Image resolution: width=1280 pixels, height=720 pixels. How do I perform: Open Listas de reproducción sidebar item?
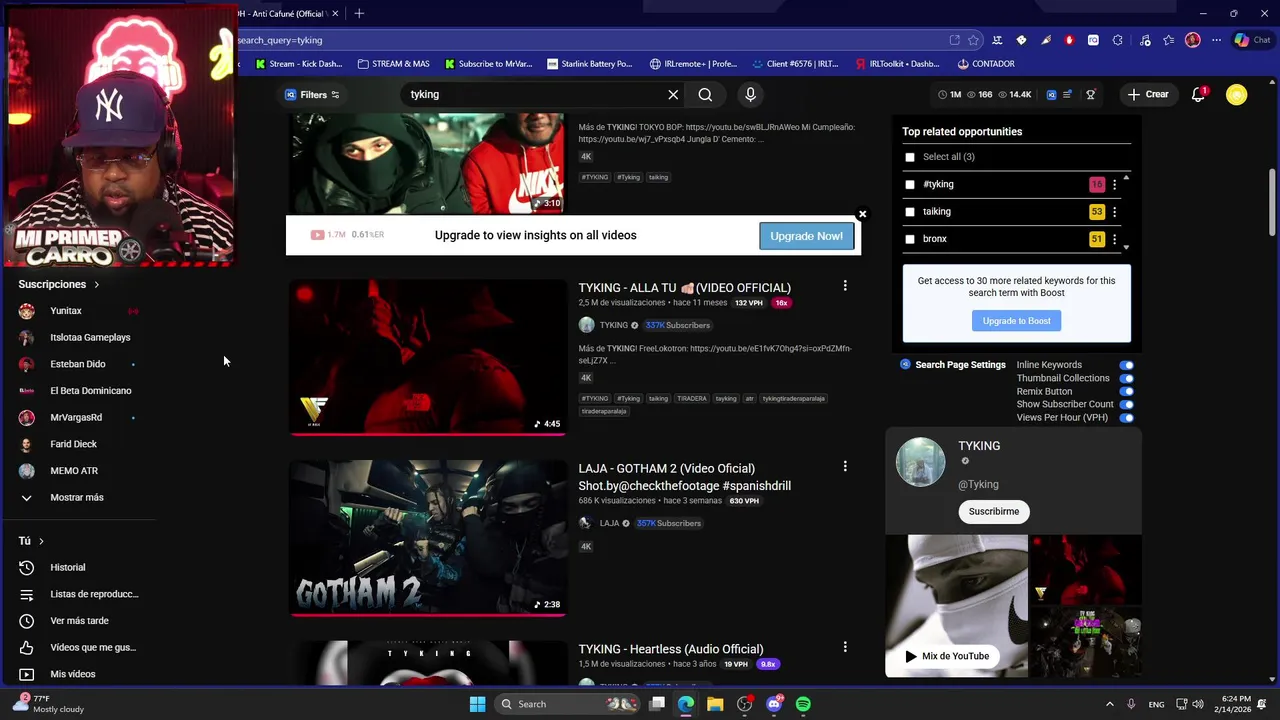click(x=80, y=594)
